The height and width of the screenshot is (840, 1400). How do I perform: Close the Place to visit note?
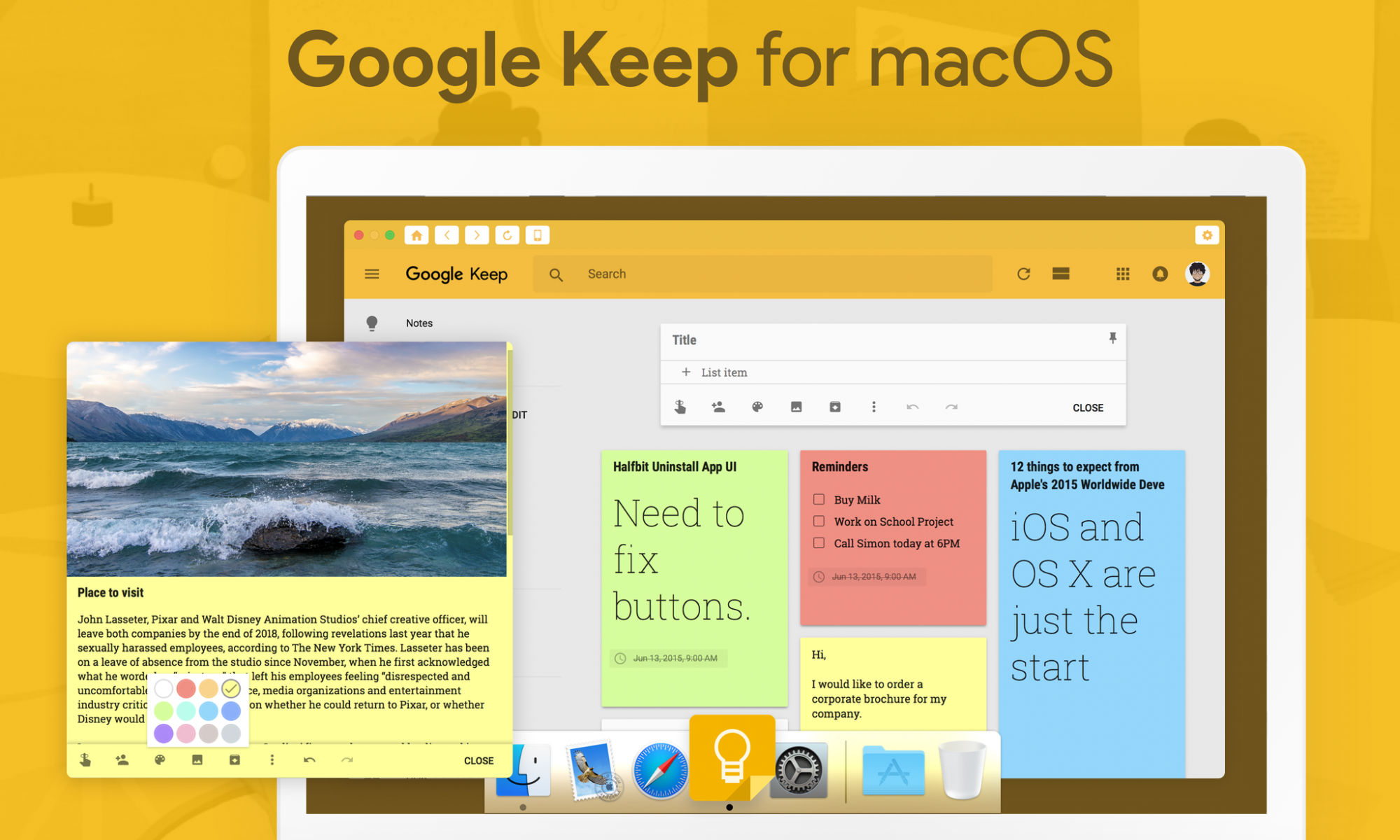[x=479, y=761]
